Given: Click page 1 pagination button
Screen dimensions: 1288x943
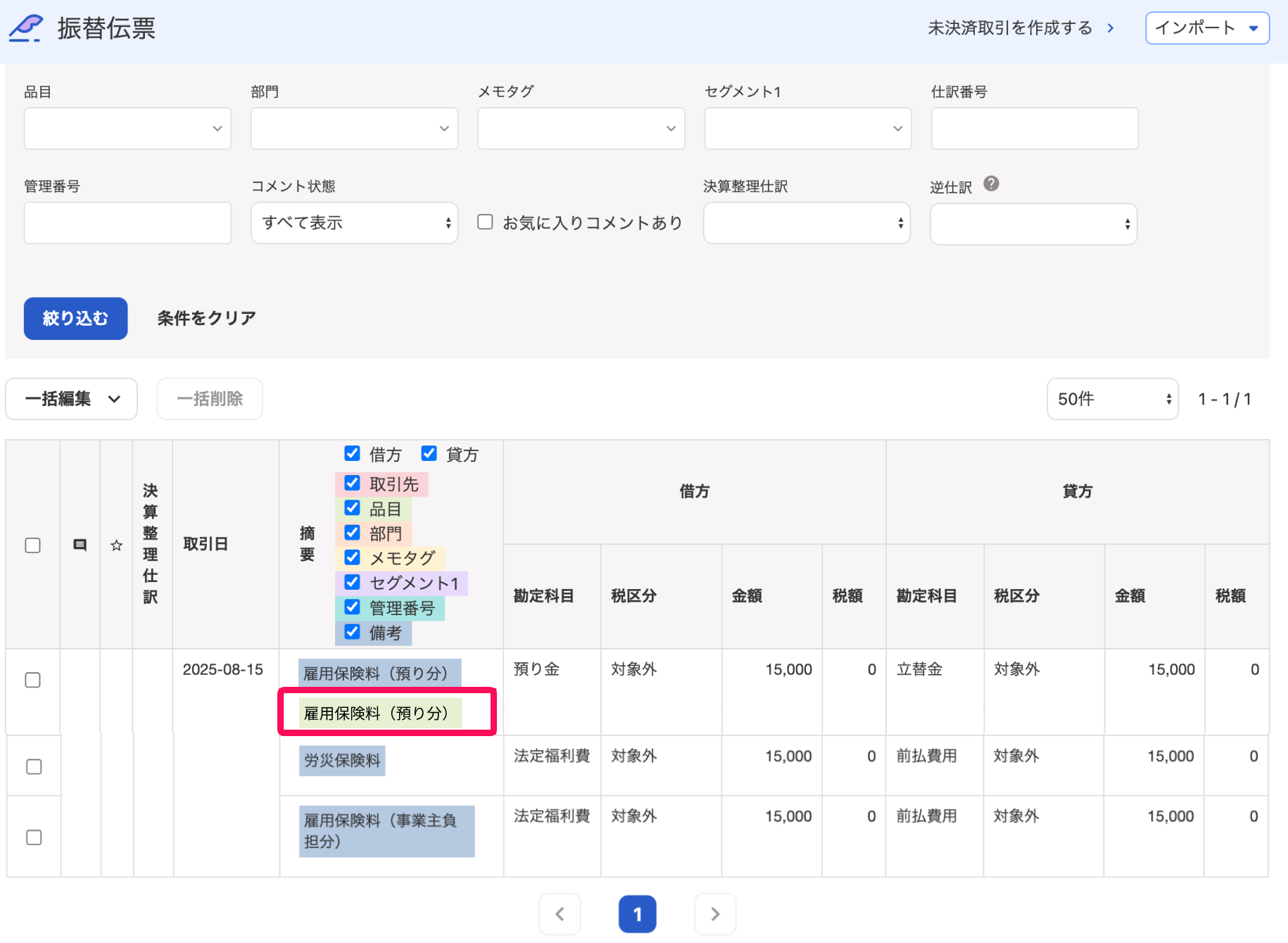Looking at the screenshot, I should tap(637, 913).
